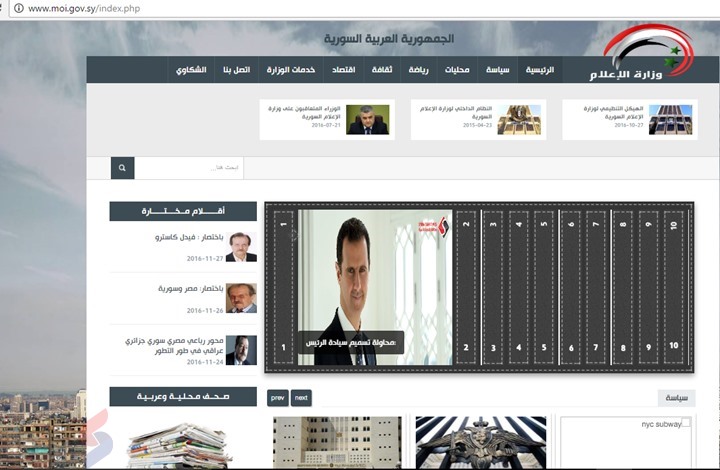
Task: Open the مصر وسورية article link
Action: click(177, 289)
